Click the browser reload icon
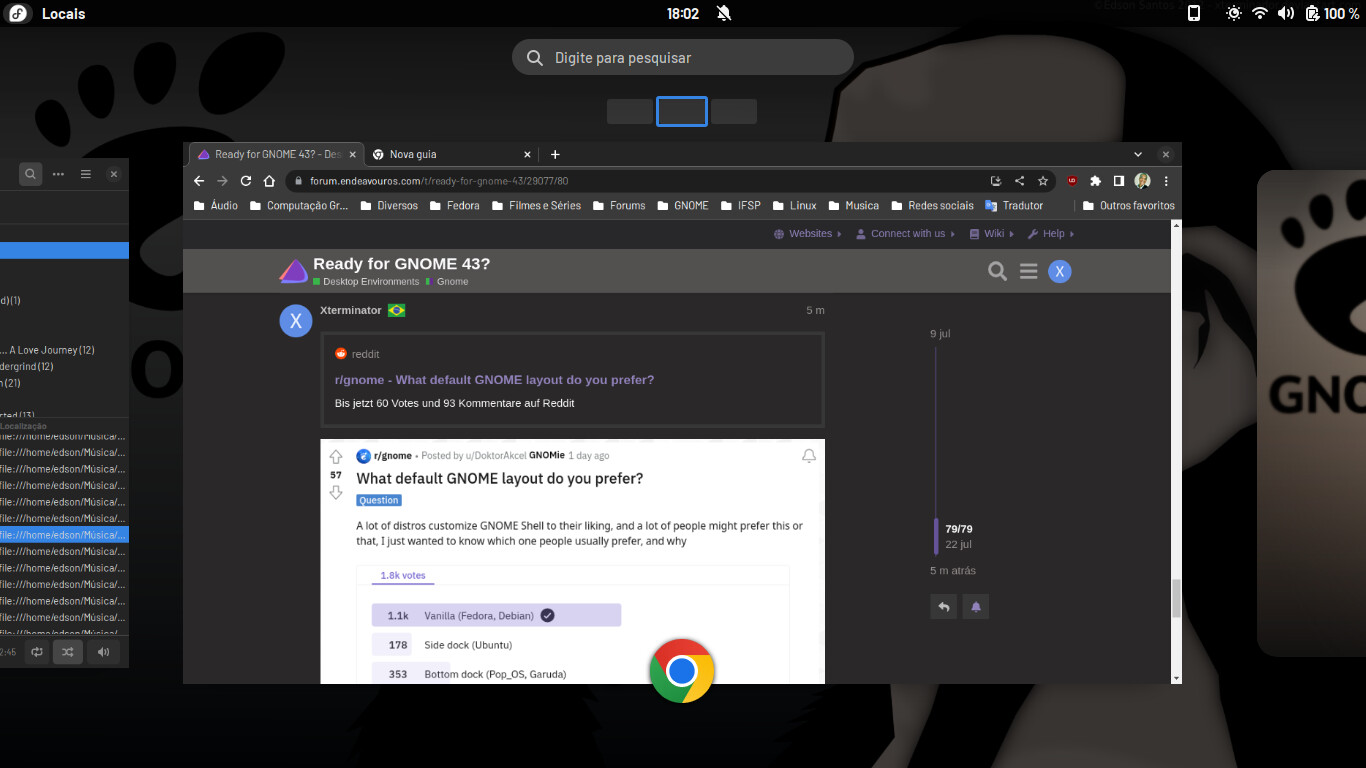The image size is (1366, 768). click(246, 181)
